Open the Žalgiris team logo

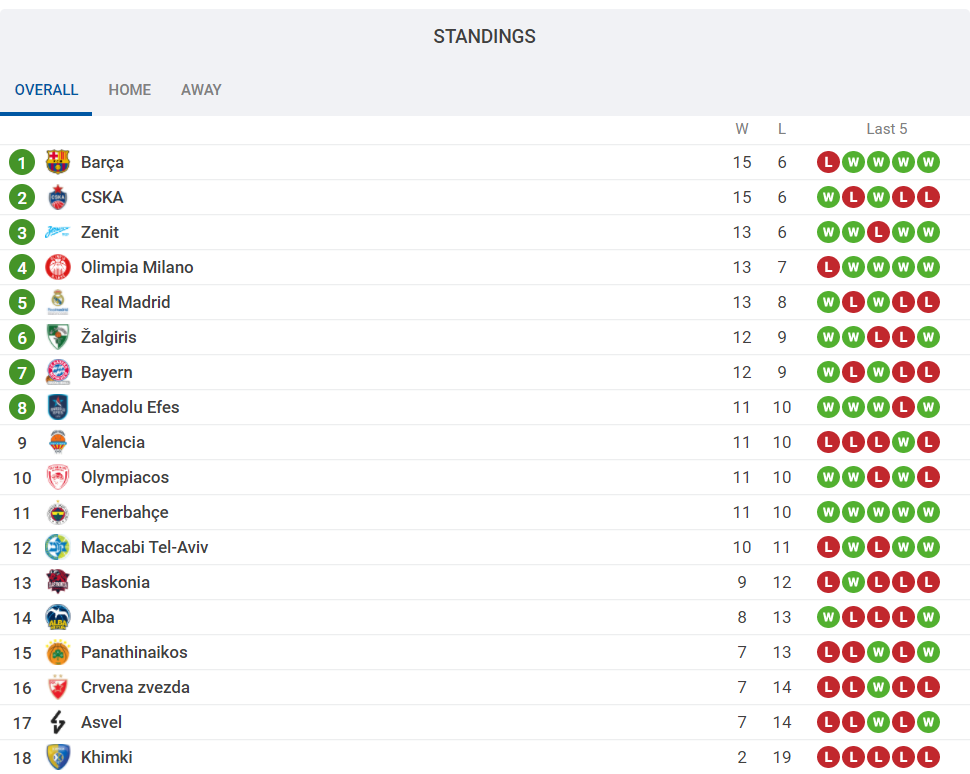click(58, 337)
